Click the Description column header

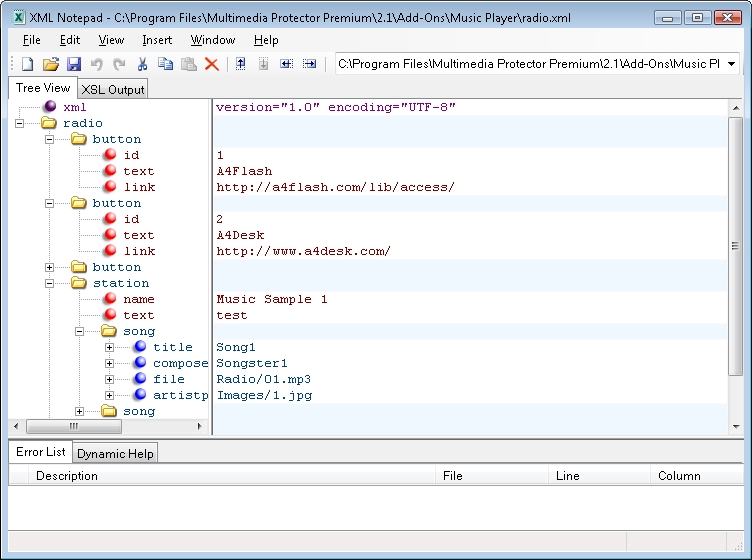tap(67, 476)
